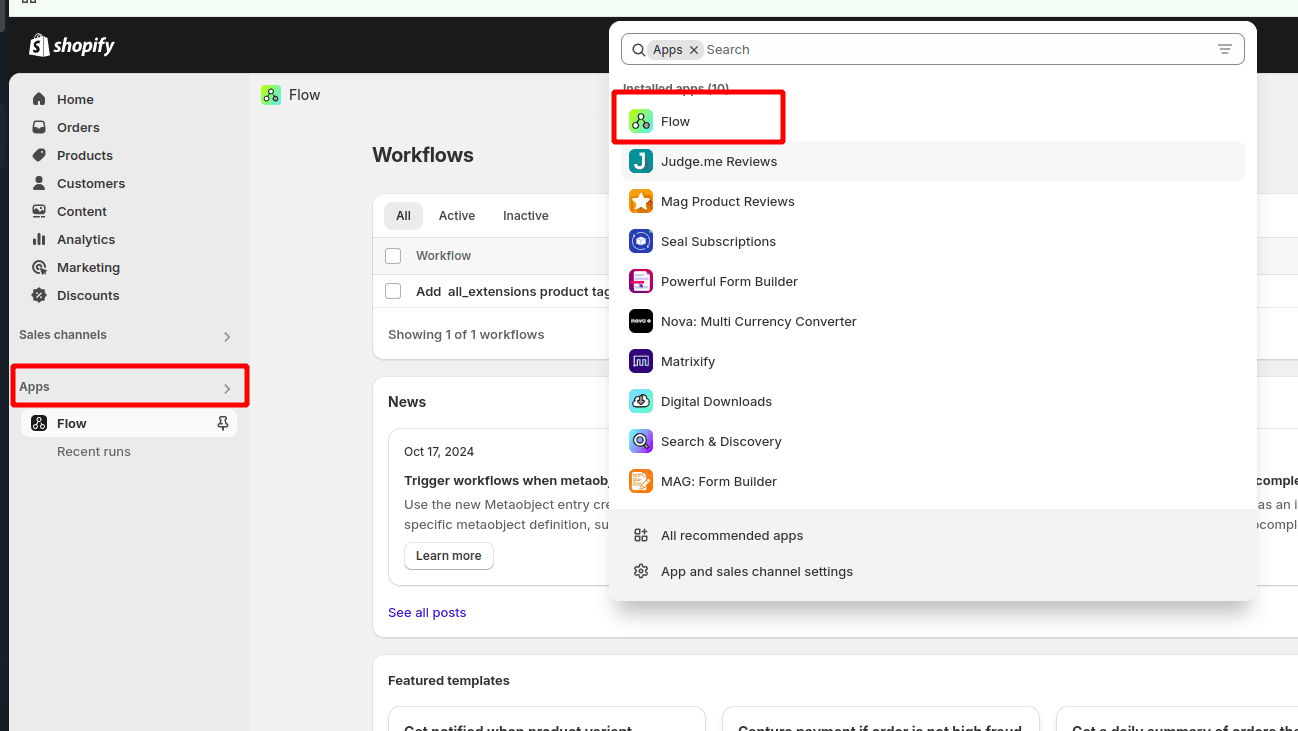Open Digital Downloads app
The width and height of the screenshot is (1298, 731).
[x=933, y=401]
